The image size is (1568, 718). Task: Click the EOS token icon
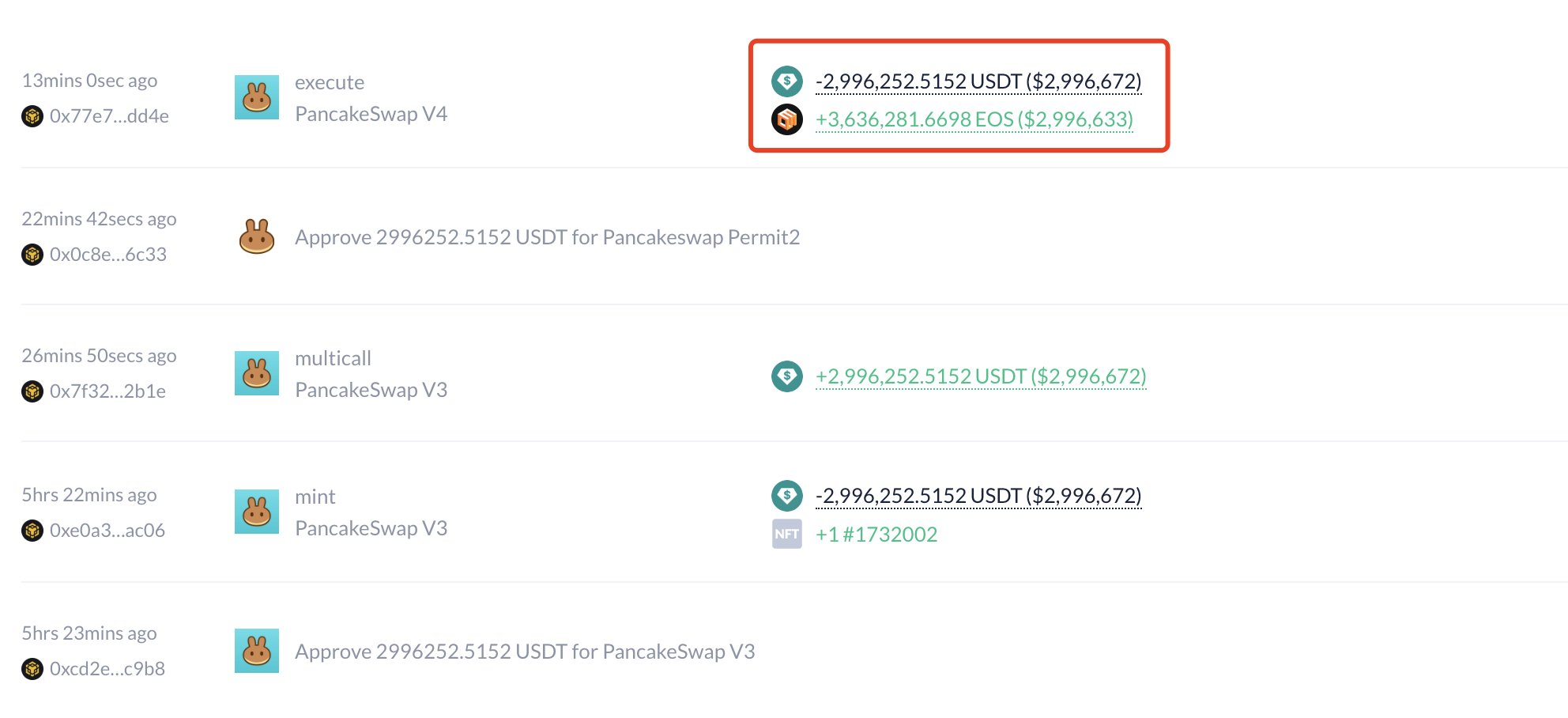(x=787, y=120)
